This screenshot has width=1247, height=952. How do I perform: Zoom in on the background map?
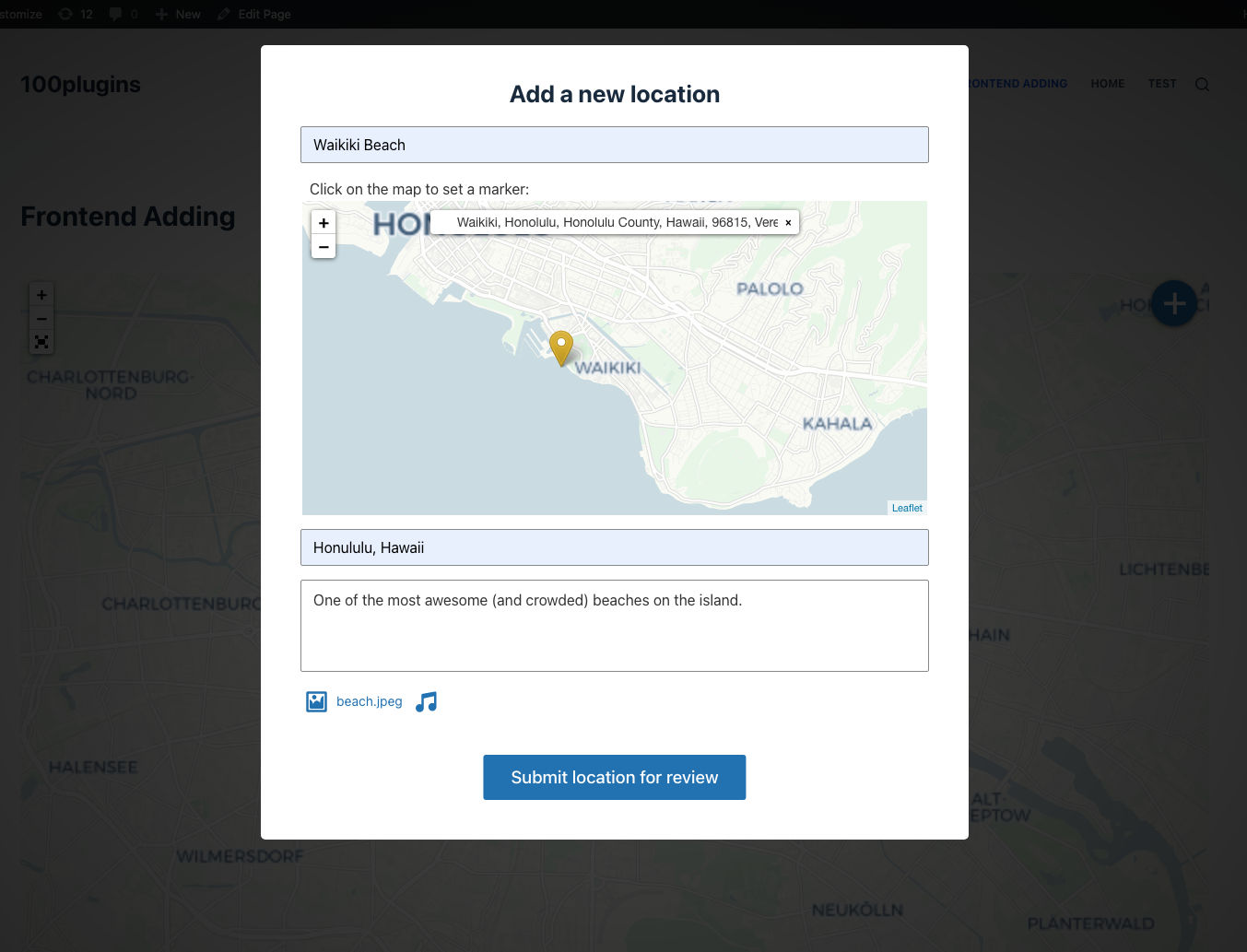point(41,295)
